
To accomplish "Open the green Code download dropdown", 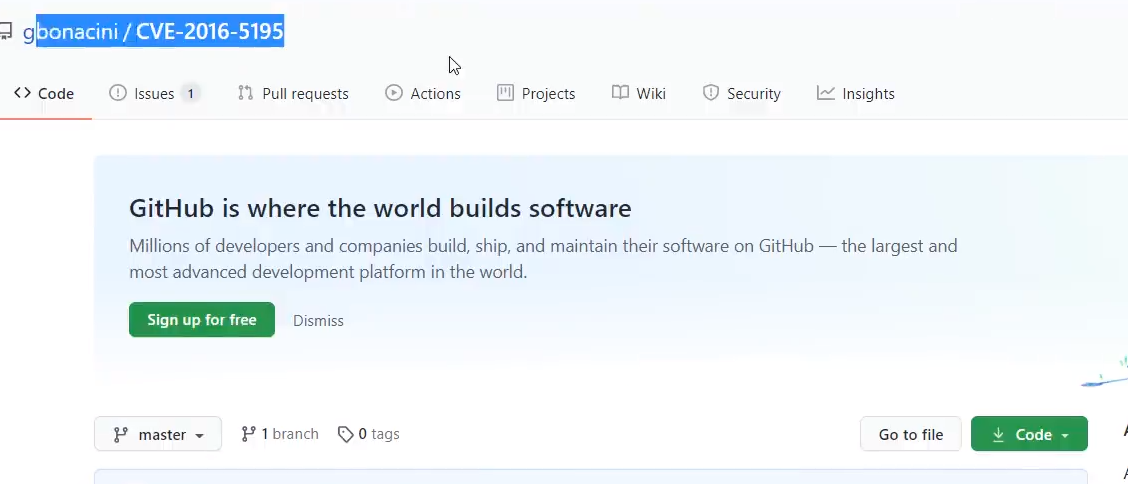I will (1029, 434).
